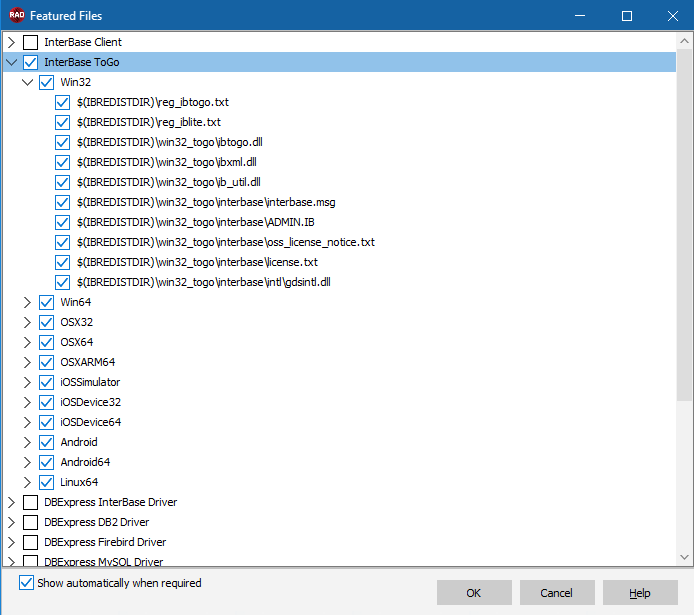This screenshot has height=615, width=694.
Task: Expand the DBExpress Firebird Driver node
Action: tap(12, 542)
